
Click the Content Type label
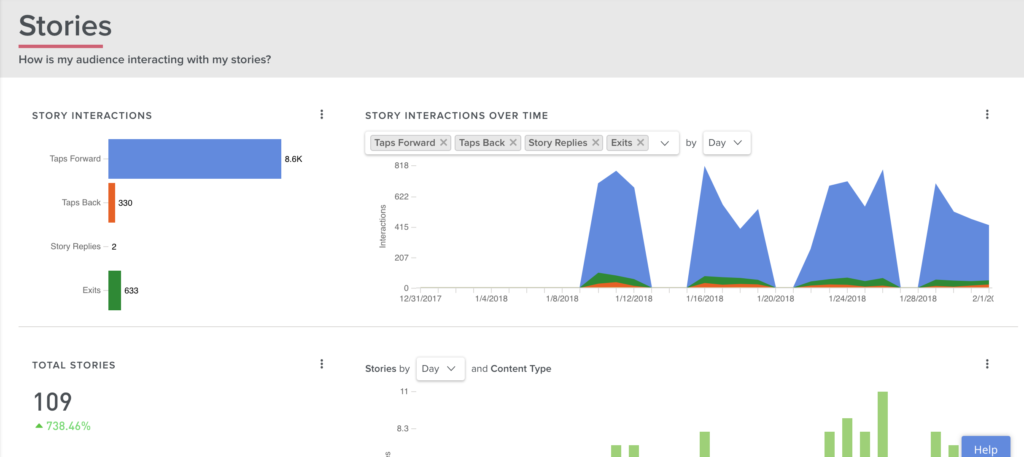pos(520,369)
